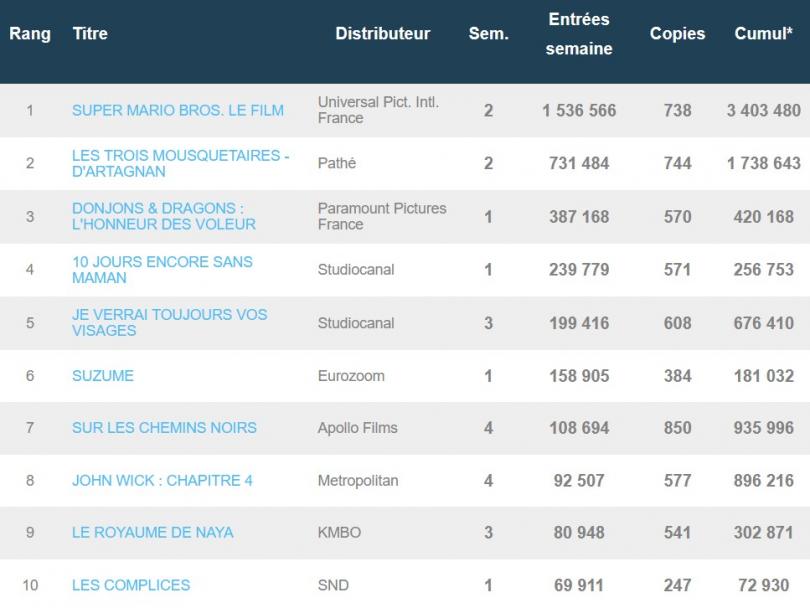This screenshot has height=608, width=810.
Task: Open SUR LES CHEMINS NOIRS link
Action: 164,428
